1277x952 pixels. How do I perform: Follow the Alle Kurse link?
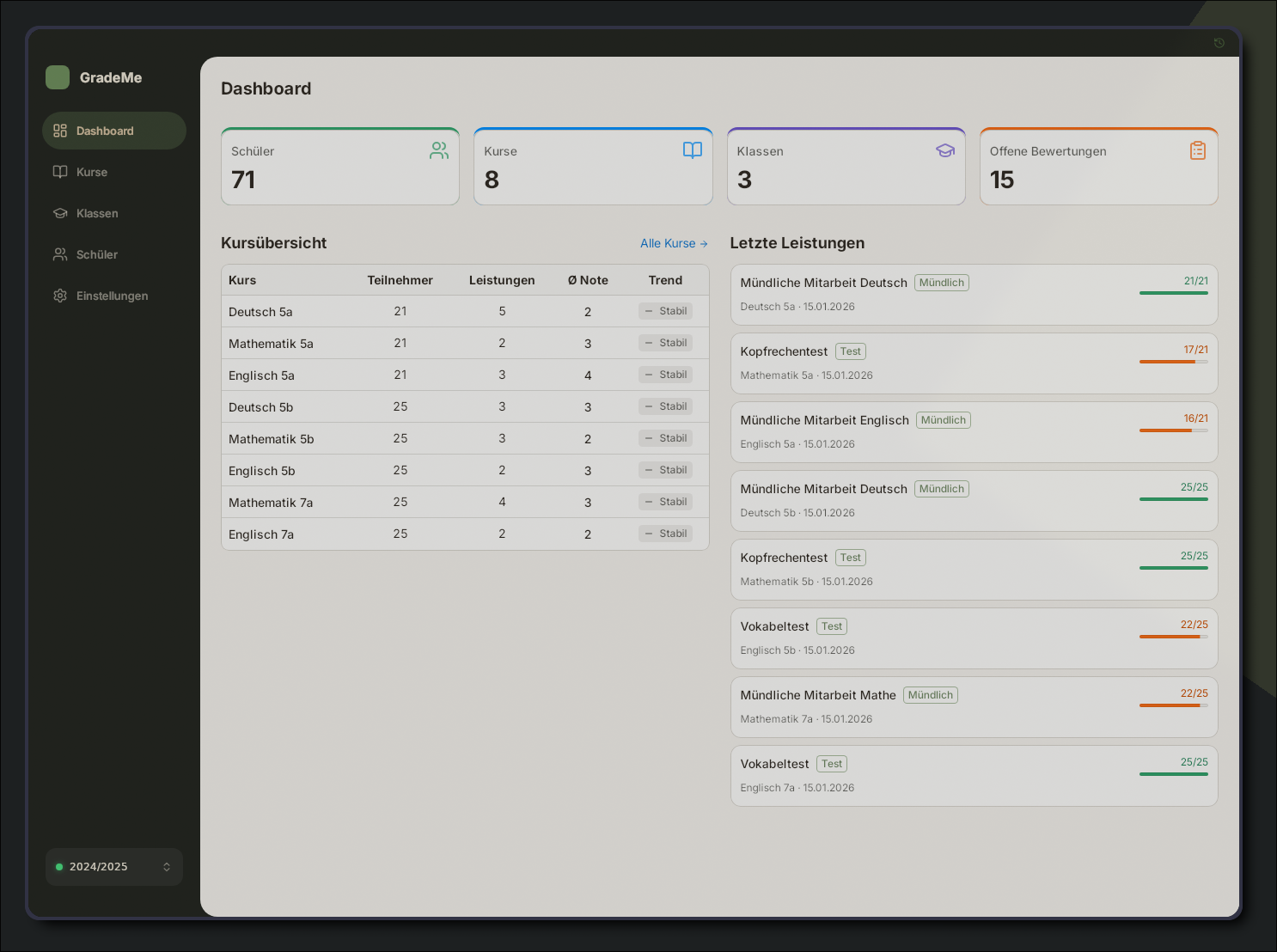coord(674,243)
